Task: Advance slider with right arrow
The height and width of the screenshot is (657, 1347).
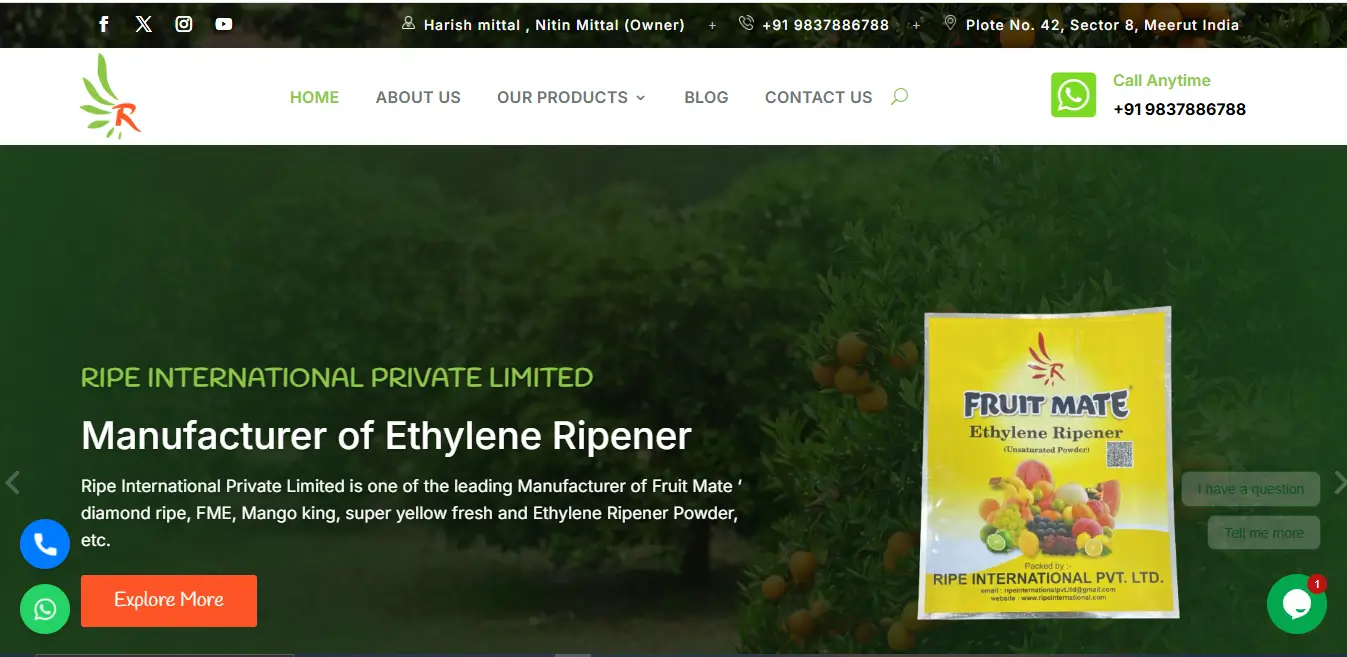Action: point(1339,483)
